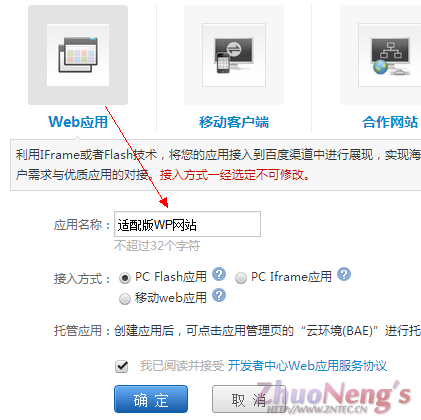Screen dimensions: 421x420
Task: Click the blue 确定 button
Action: pyautogui.click(x=151, y=399)
